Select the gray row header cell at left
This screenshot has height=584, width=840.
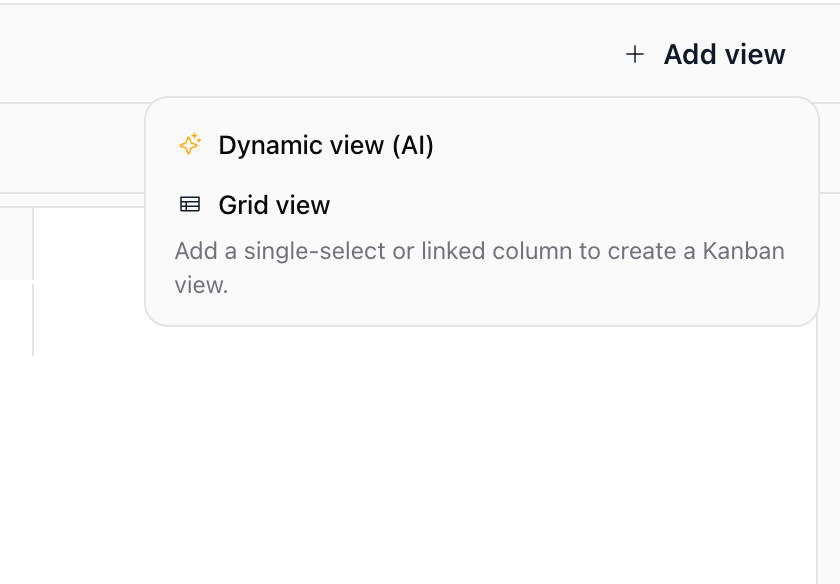tap(16, 244)
